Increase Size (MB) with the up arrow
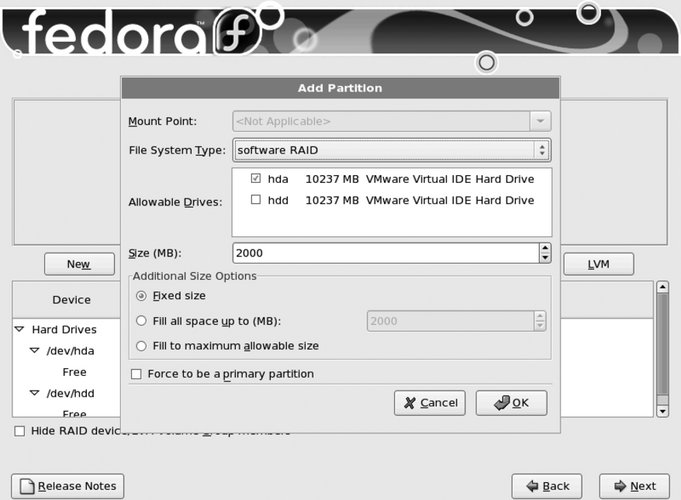Image resolution: width=681 pixels, height=500 pixels. point(545,249)
